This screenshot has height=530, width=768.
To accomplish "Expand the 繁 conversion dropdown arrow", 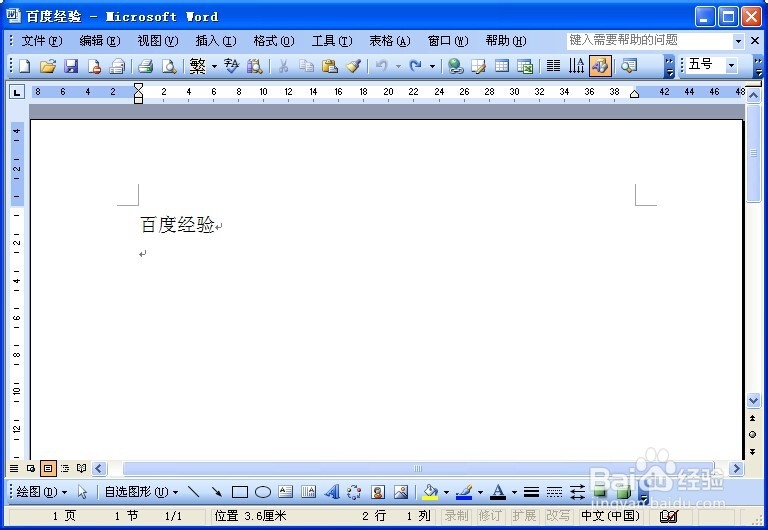I will pyautogui.click(x=214, y=66).
